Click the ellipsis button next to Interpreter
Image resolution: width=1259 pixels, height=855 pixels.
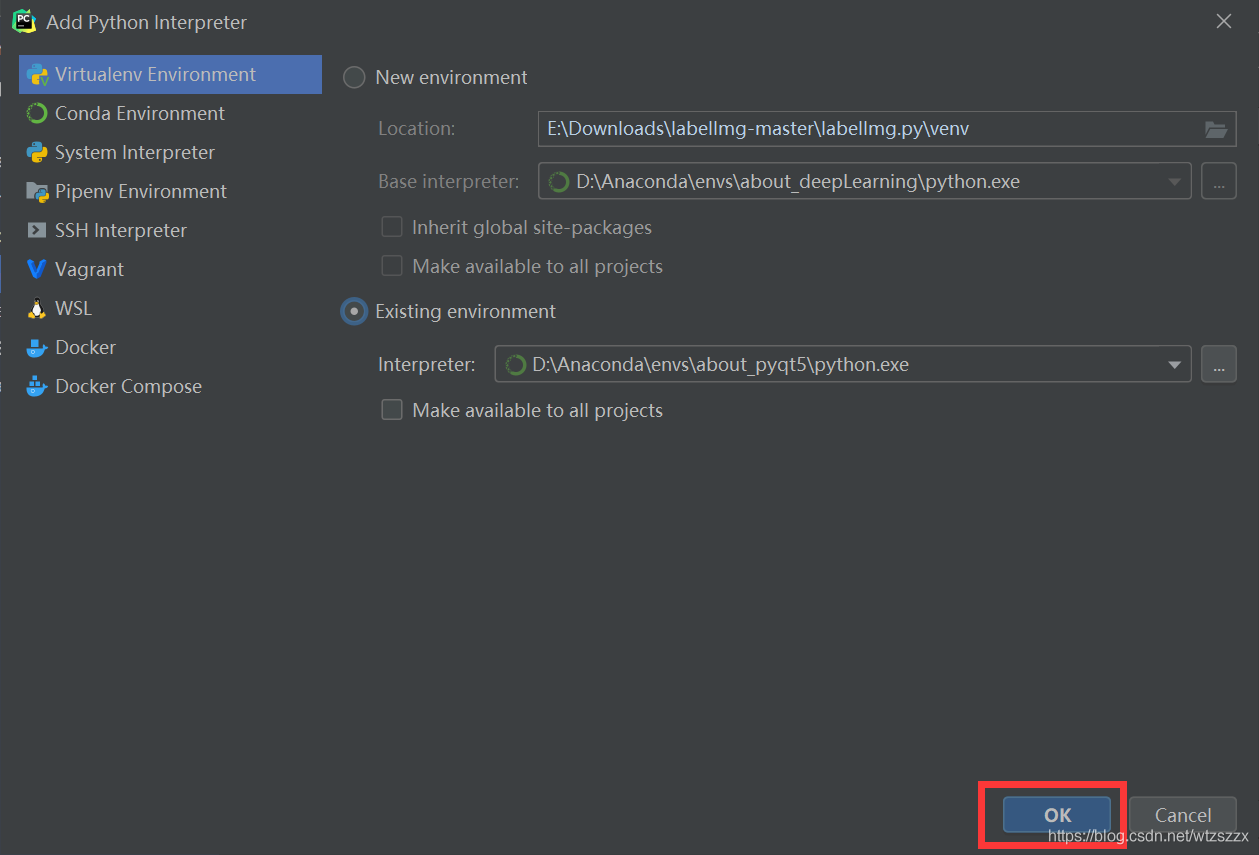[x=1218, y=365]
